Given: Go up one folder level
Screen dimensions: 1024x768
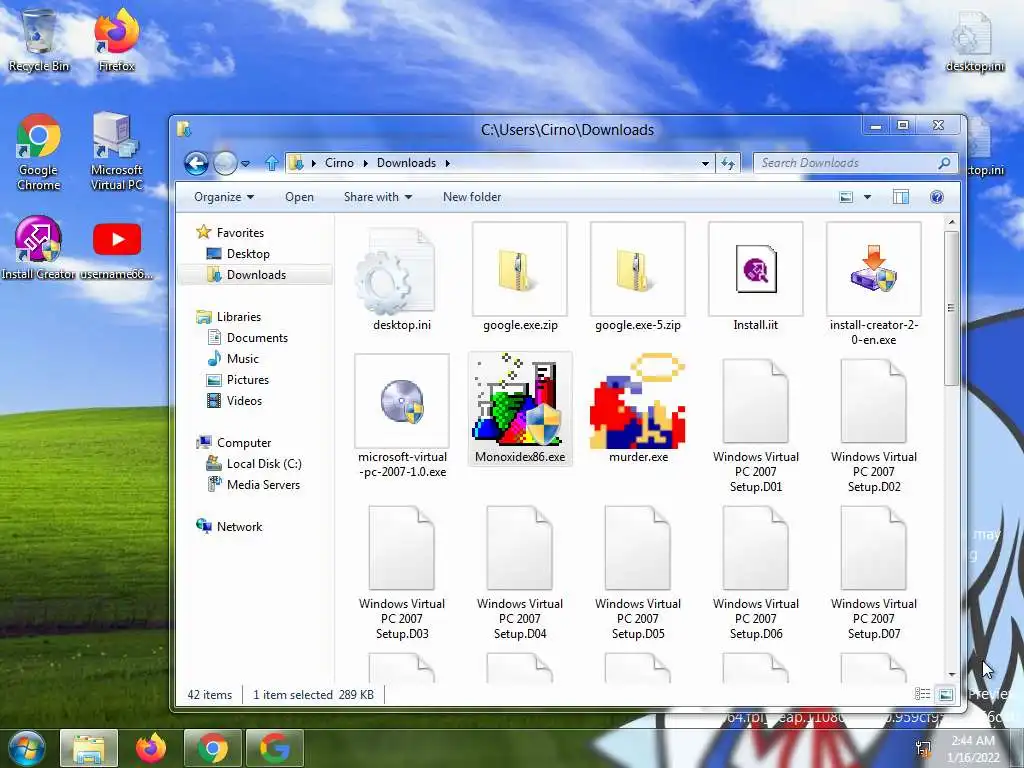Looking at the screenshot, I should click(x=272, y=163).
